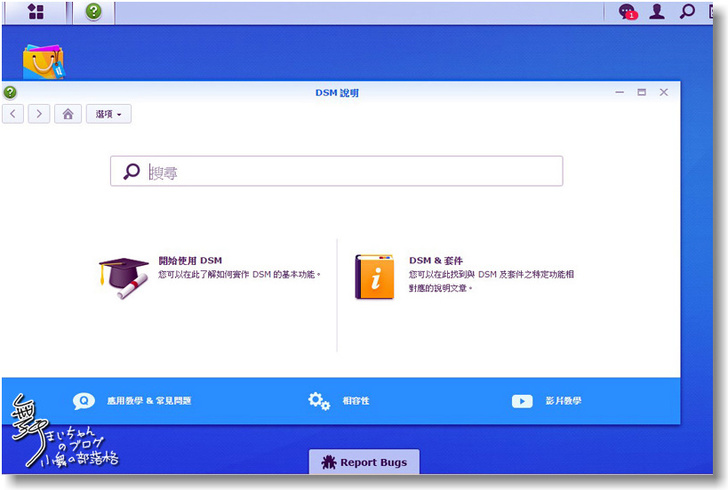Click the FAQ speech bubble icon
Viewport: 728px width, 490px height.
pos(84,401)
